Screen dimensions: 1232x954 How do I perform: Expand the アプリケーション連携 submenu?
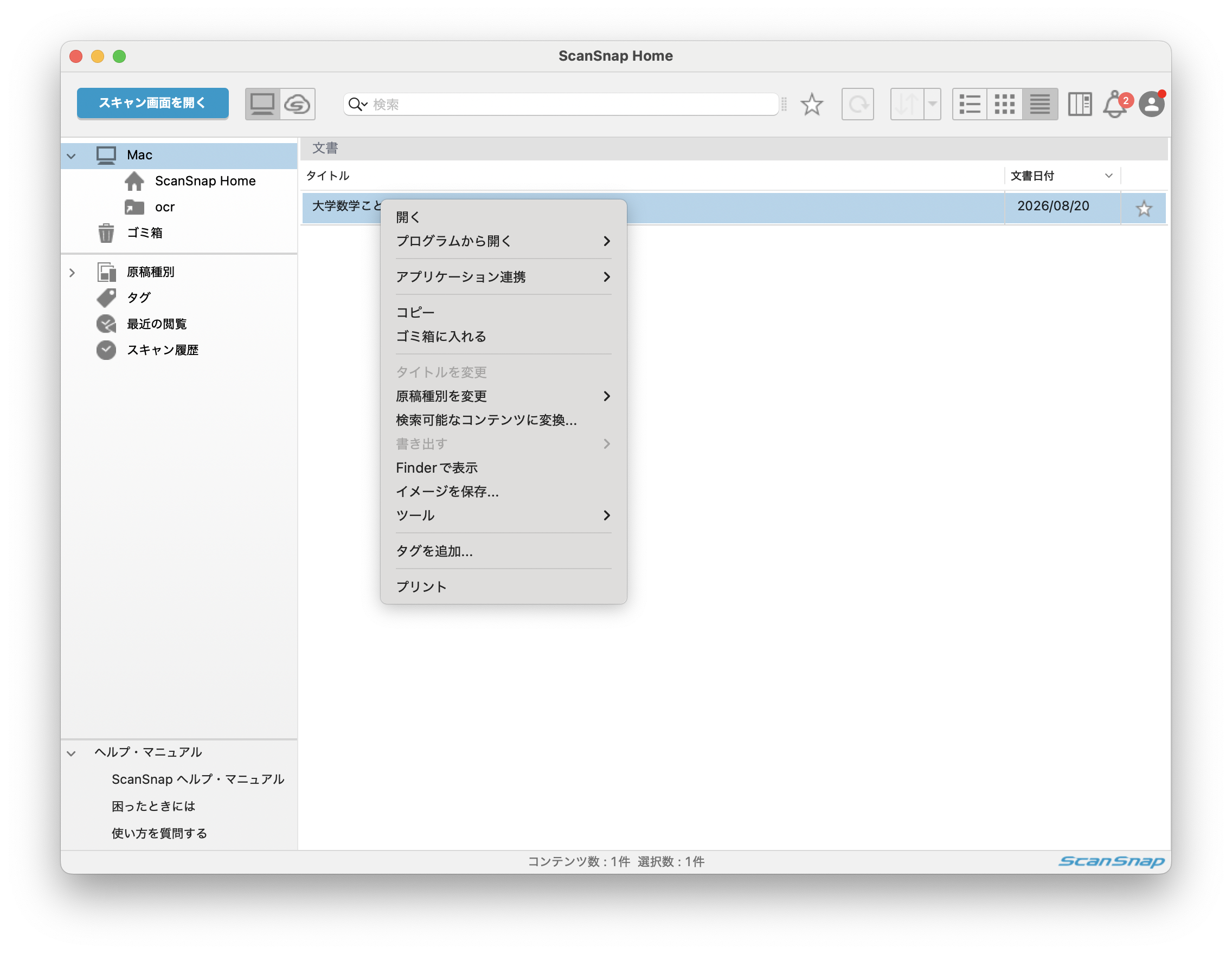click(x=607, y=277)
